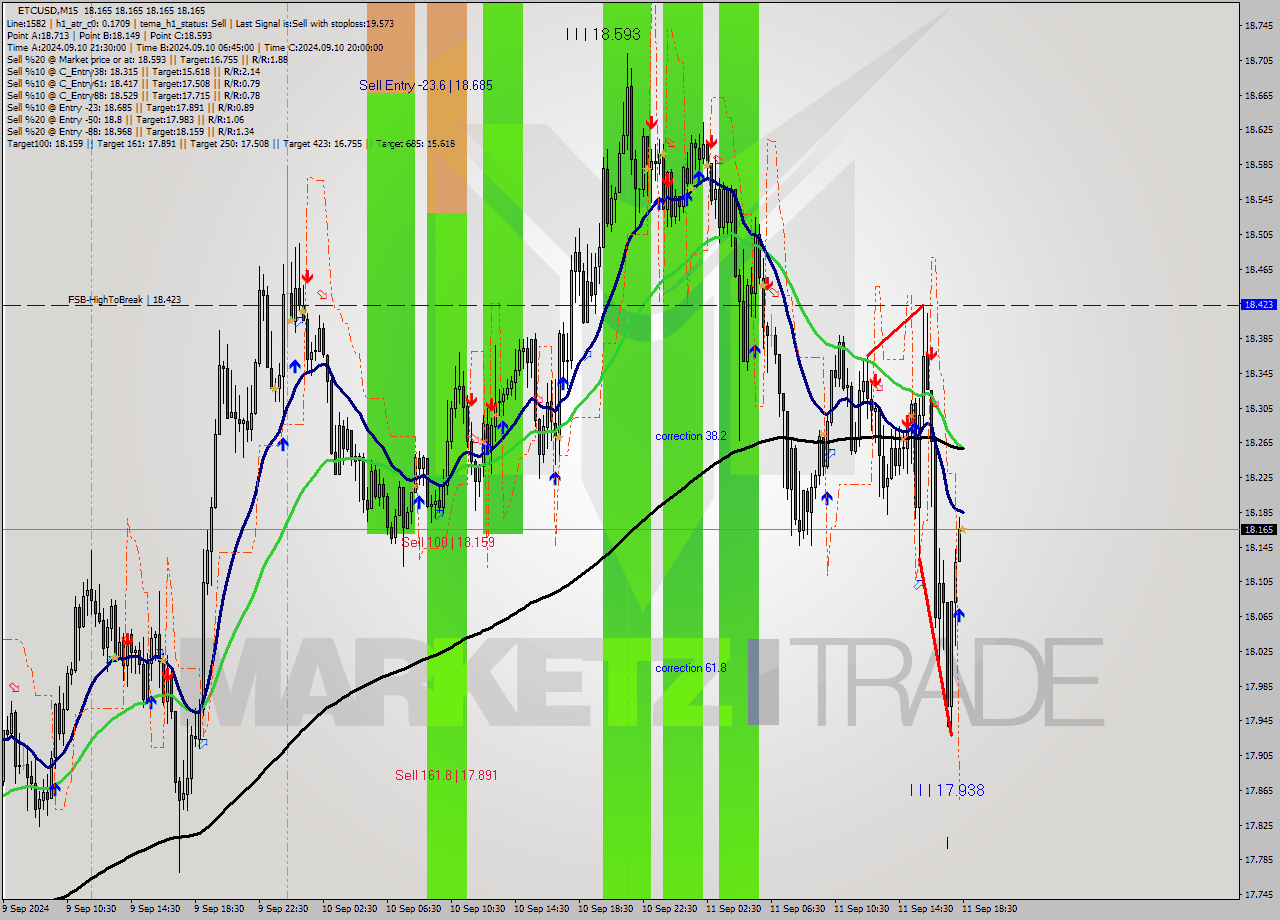Viewport: 1280px width, 920px height.
Task: Click the '11 Sep 06:30' time axis label
Action: point(797,909)
